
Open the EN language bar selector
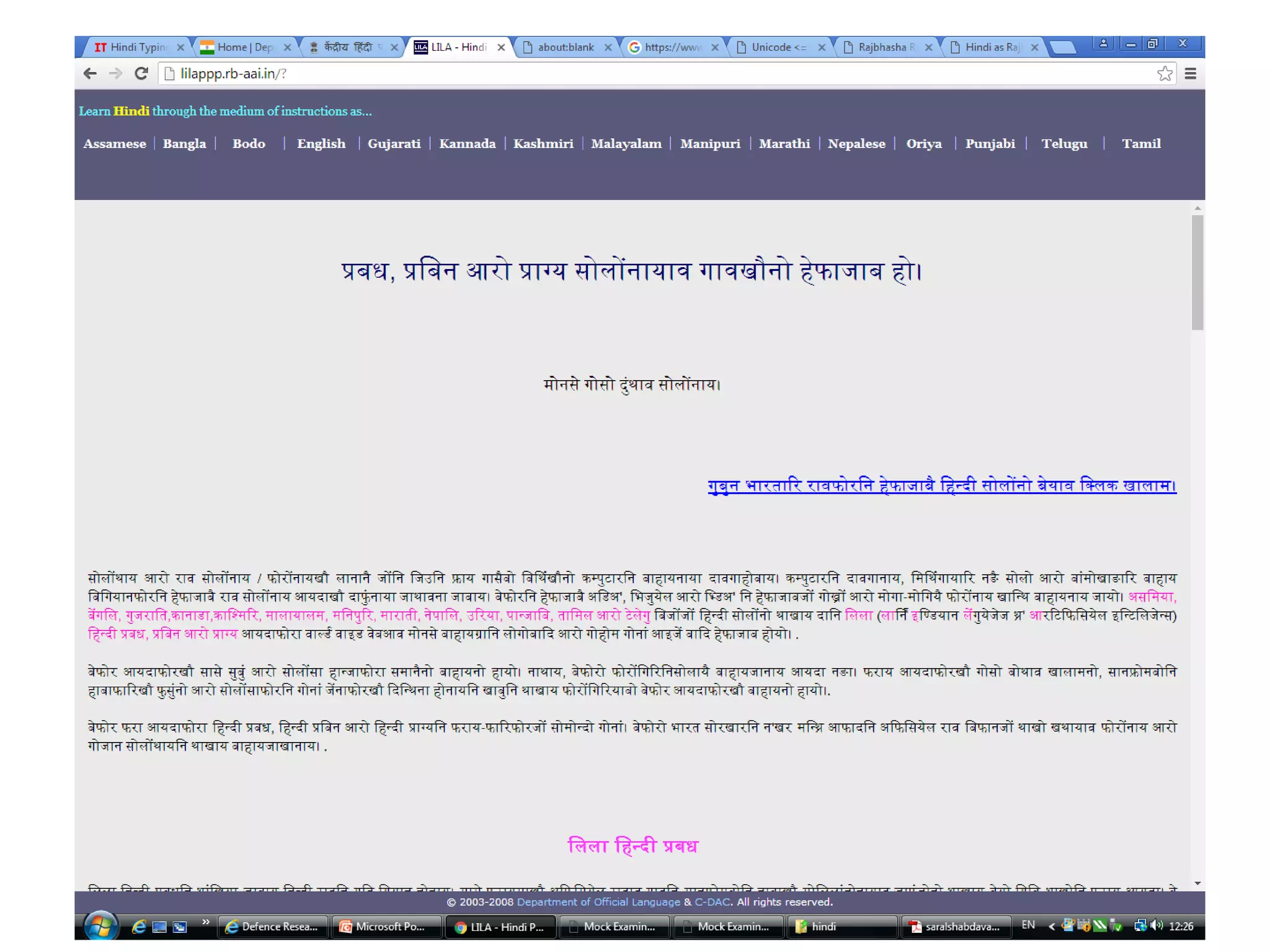pos(1028,925)
